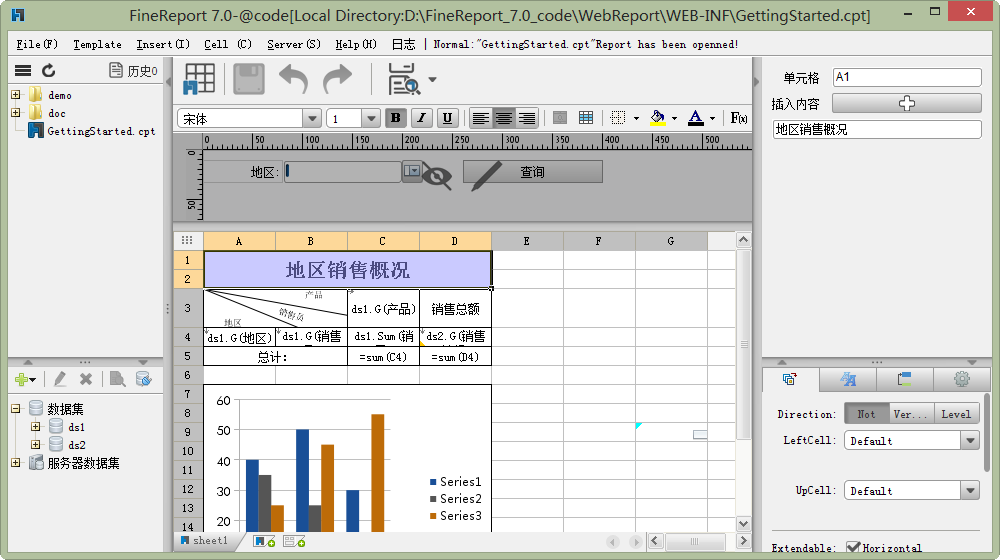The width and height of the screenshot is (1000, 560).
Task: Open the Help menu
Action: pos(356,44)
